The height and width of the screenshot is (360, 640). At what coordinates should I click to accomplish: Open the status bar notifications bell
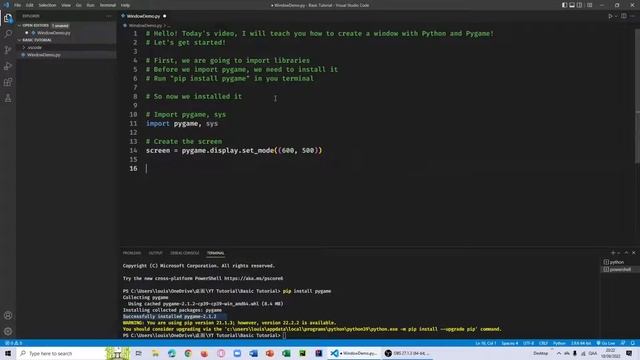[633, 343]
